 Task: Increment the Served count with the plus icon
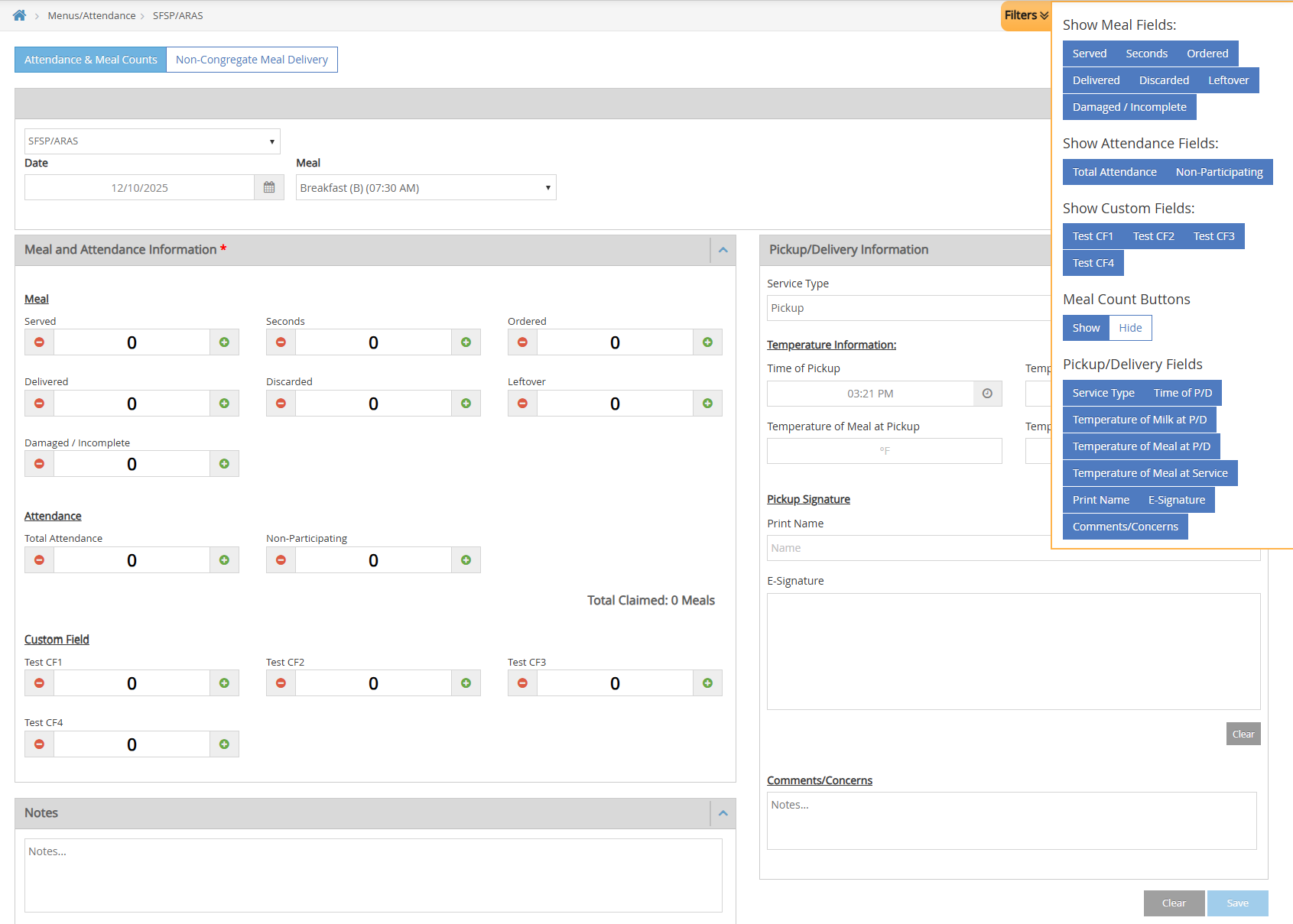pyautogui.click(x=223, y=342)
